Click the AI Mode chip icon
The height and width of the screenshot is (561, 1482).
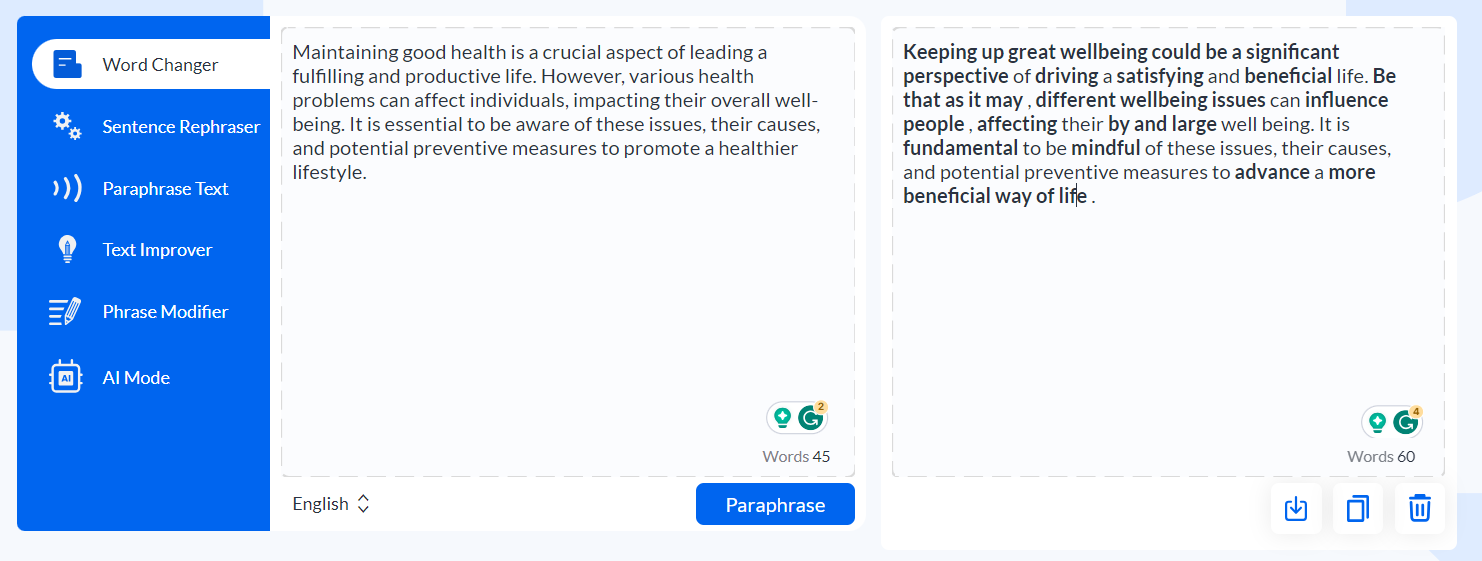(66, 377)
